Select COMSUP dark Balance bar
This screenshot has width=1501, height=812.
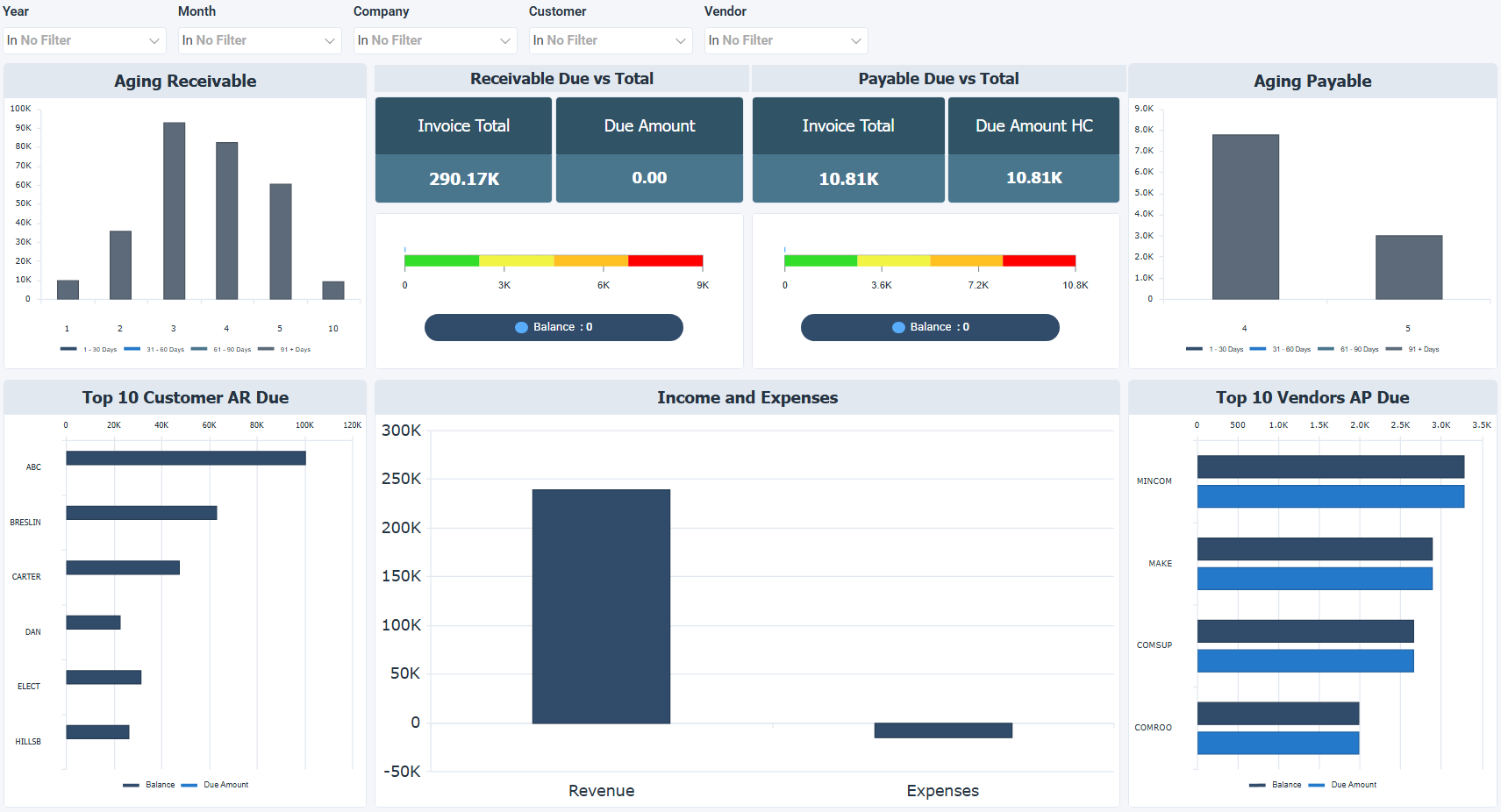(x=1305, y=631)
